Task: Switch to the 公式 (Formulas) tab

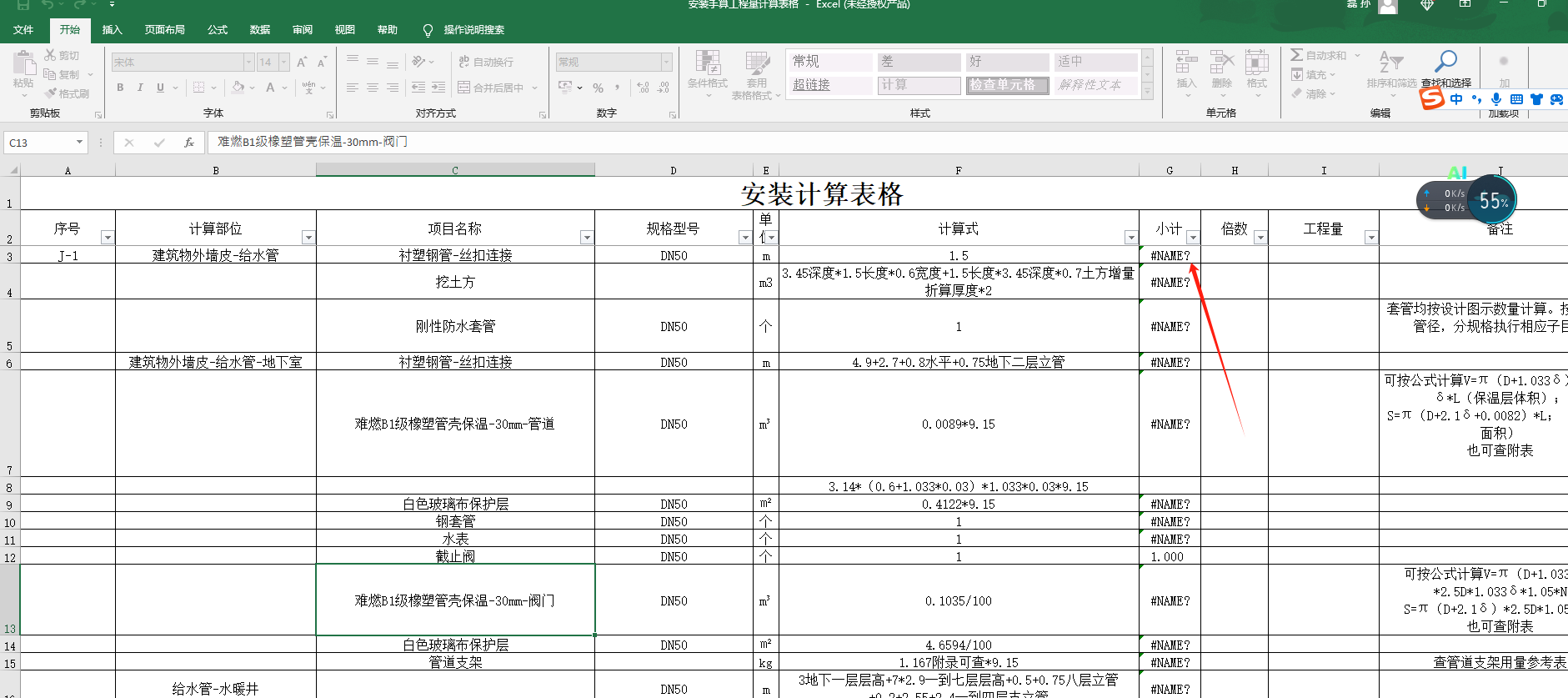Action: point(218,30)
